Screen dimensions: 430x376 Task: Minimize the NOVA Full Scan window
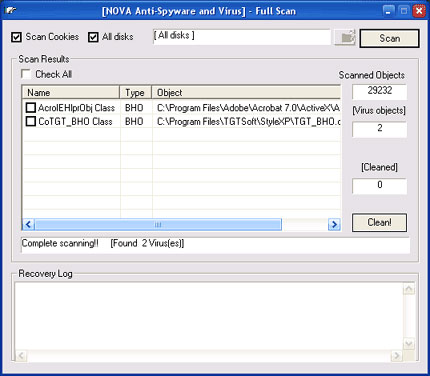tap(388, 11)
